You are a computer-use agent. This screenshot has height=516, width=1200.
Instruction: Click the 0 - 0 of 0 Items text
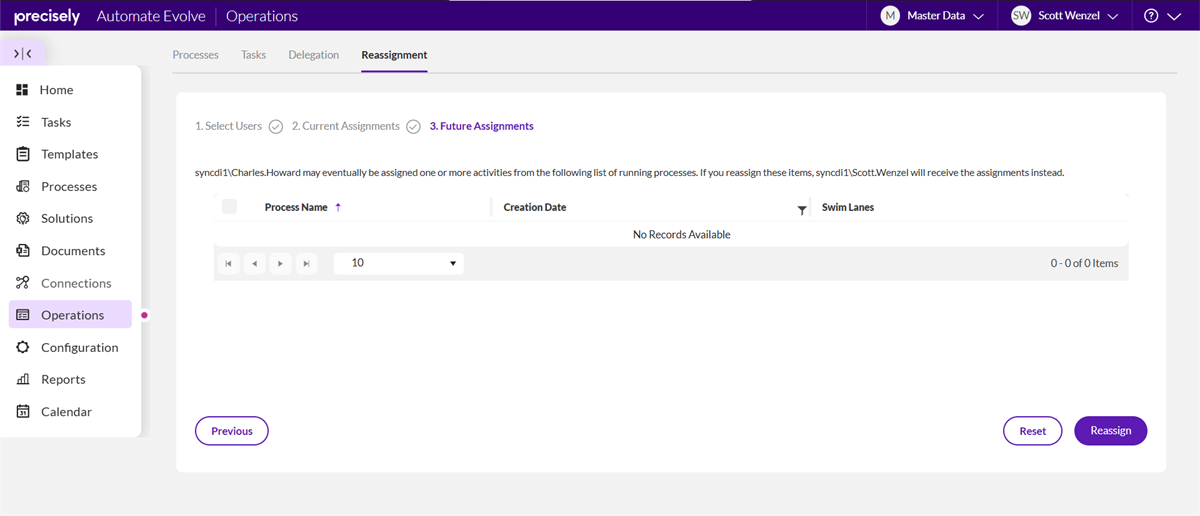coord(1084,264)
